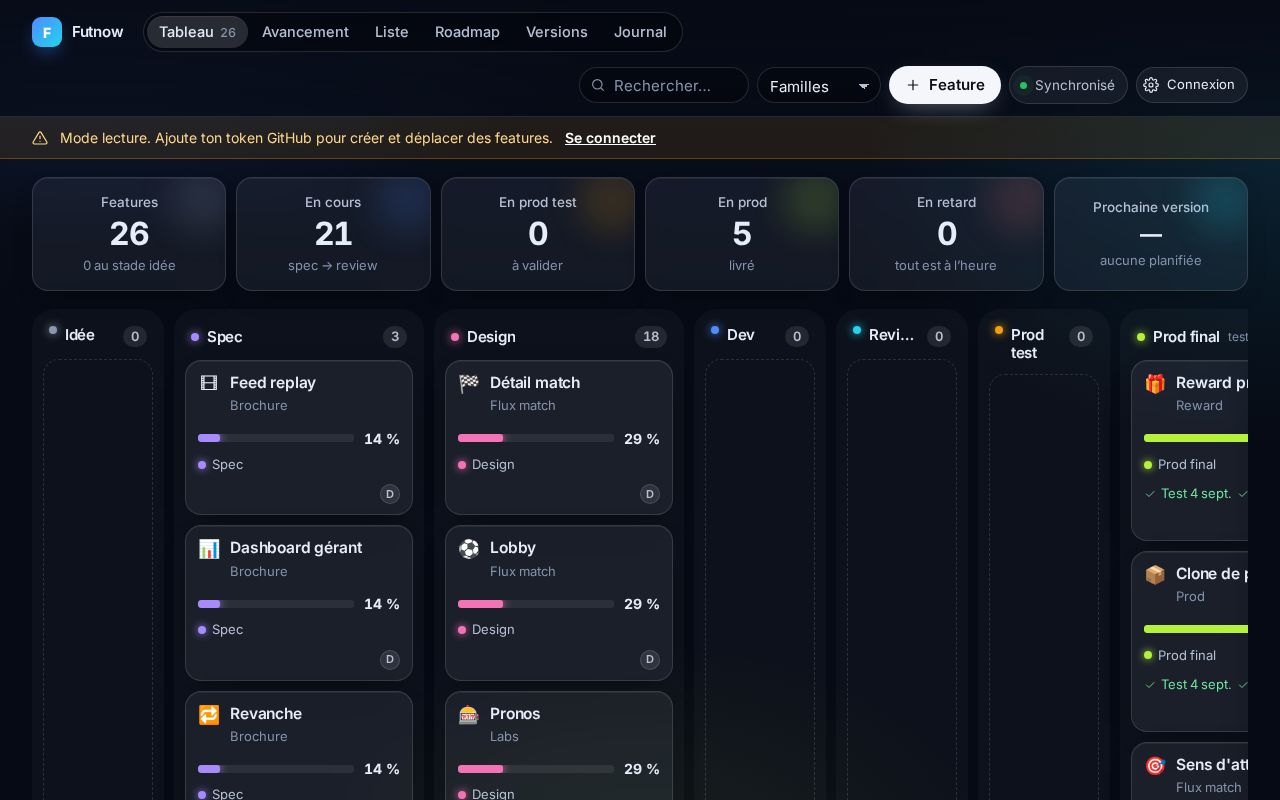This screenshot has height=800, width=1280.
Task: Click the target icon on Sens d'att card
Action: point(1155,765)
